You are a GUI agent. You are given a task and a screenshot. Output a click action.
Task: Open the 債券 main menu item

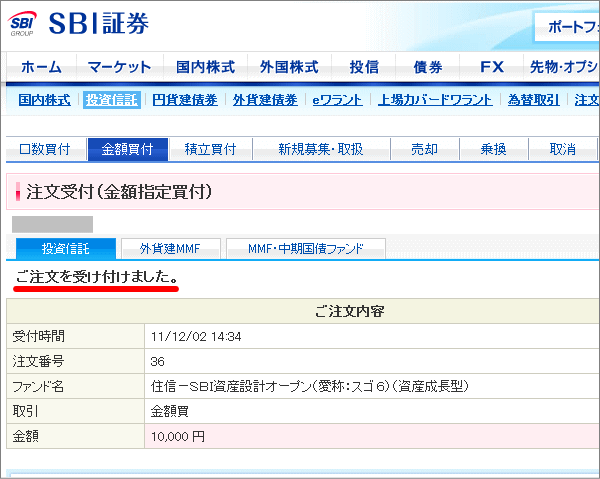point(427,67)
